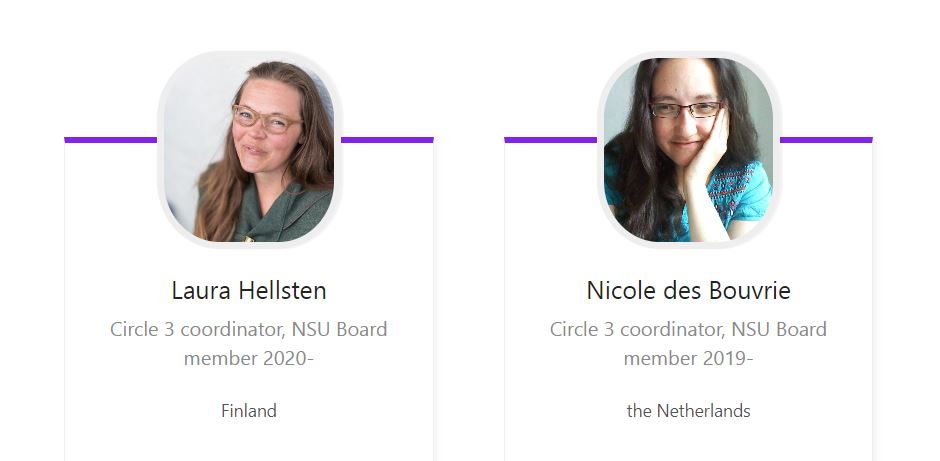
Task: Click the green jacket in Laura's photo
Action: click(288, 217)
